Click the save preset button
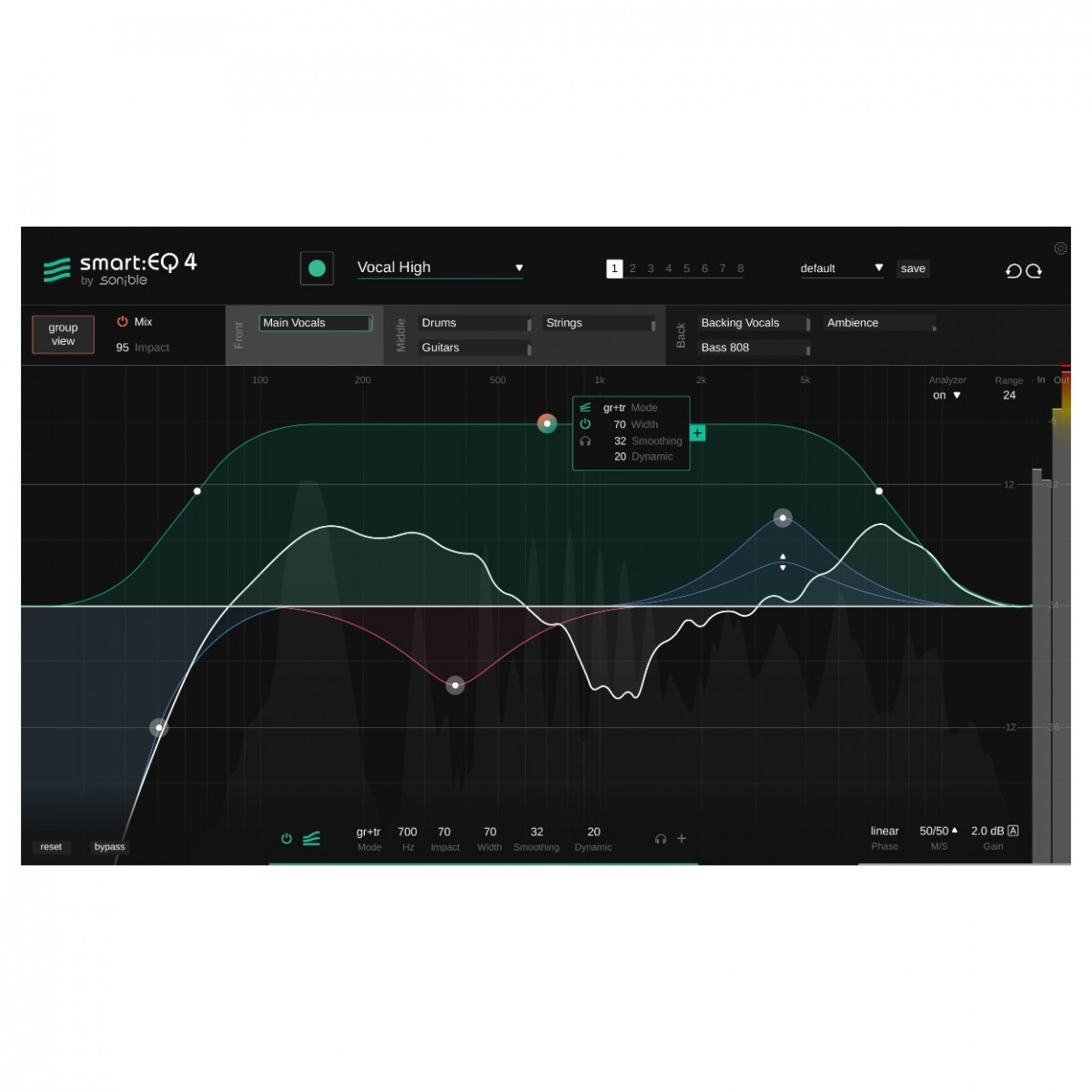 point(913,268)
